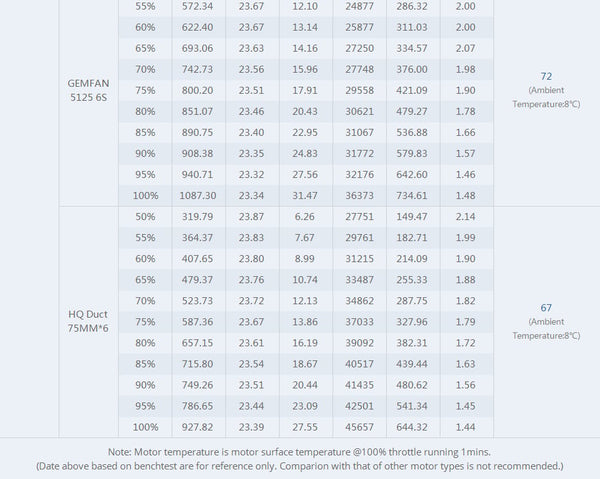
Task: Pick the 27.55 current cell
Action: click(x=305, y=427)
